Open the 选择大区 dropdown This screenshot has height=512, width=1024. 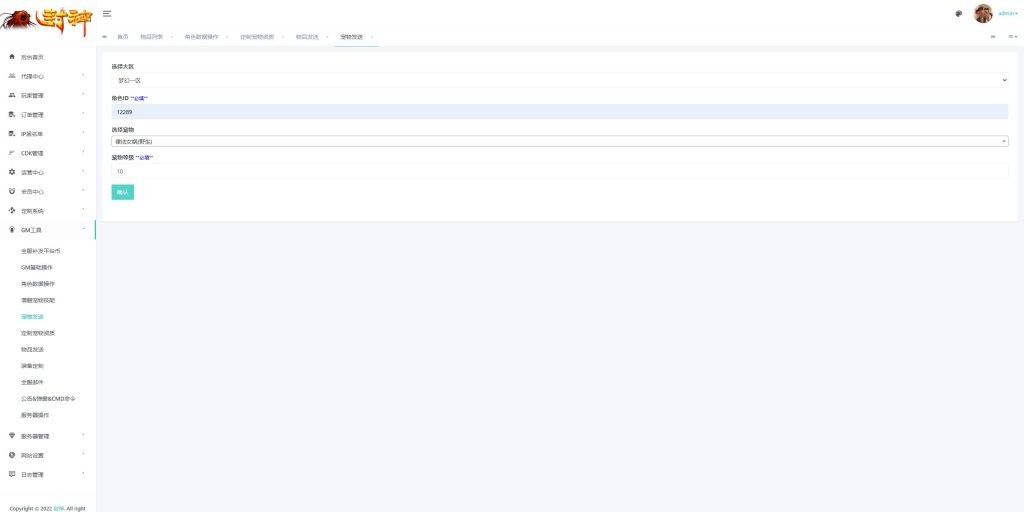point(559,80)
